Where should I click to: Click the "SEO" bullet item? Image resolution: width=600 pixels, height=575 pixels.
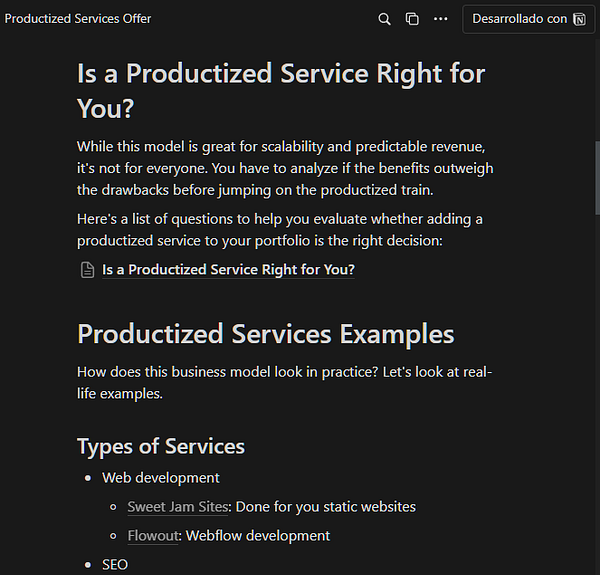(115, 565)
